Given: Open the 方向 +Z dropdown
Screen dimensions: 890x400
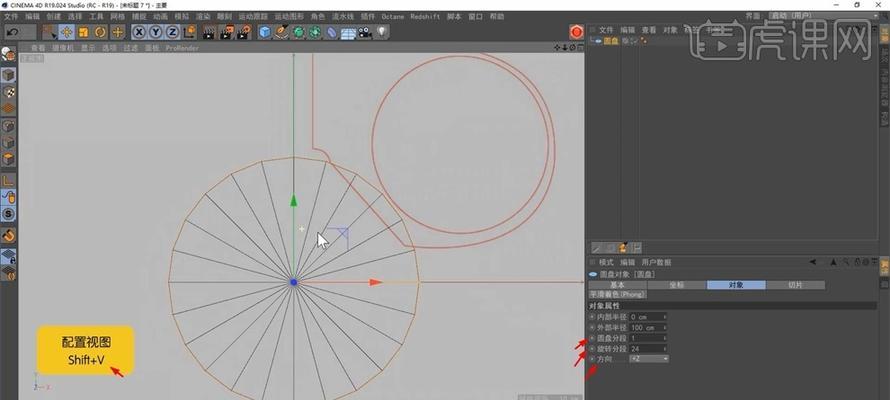Looking at the screenshot, I should [649, 359].
